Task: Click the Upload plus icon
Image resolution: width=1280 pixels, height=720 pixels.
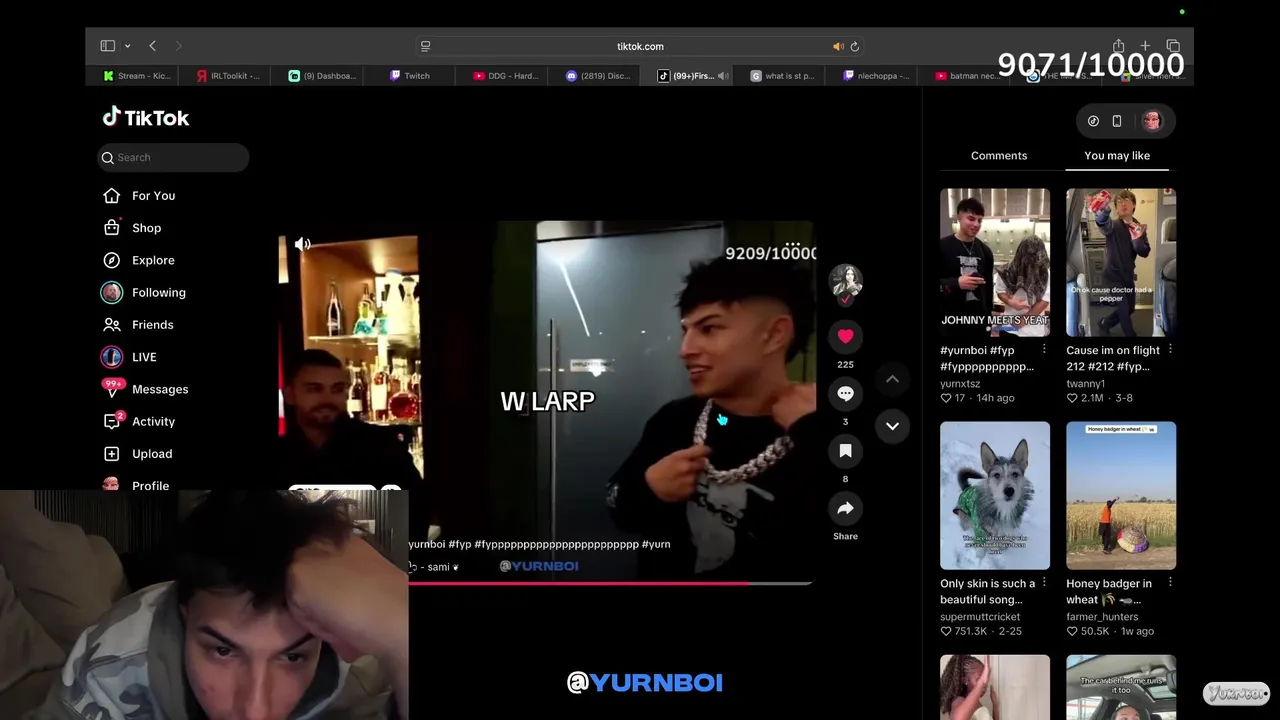Action: point(112,454)
